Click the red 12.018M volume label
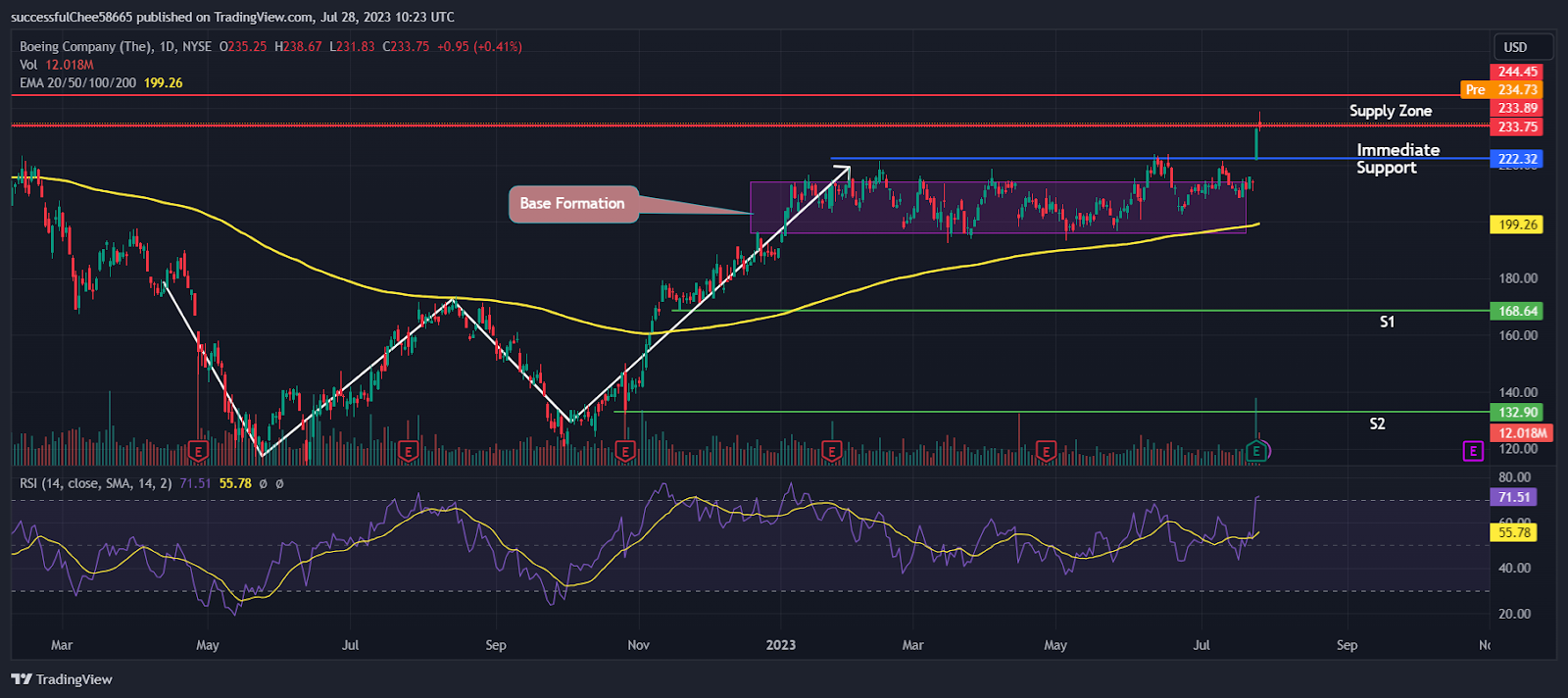This screenshot has height=698, width=1568. click(1522, 432)
